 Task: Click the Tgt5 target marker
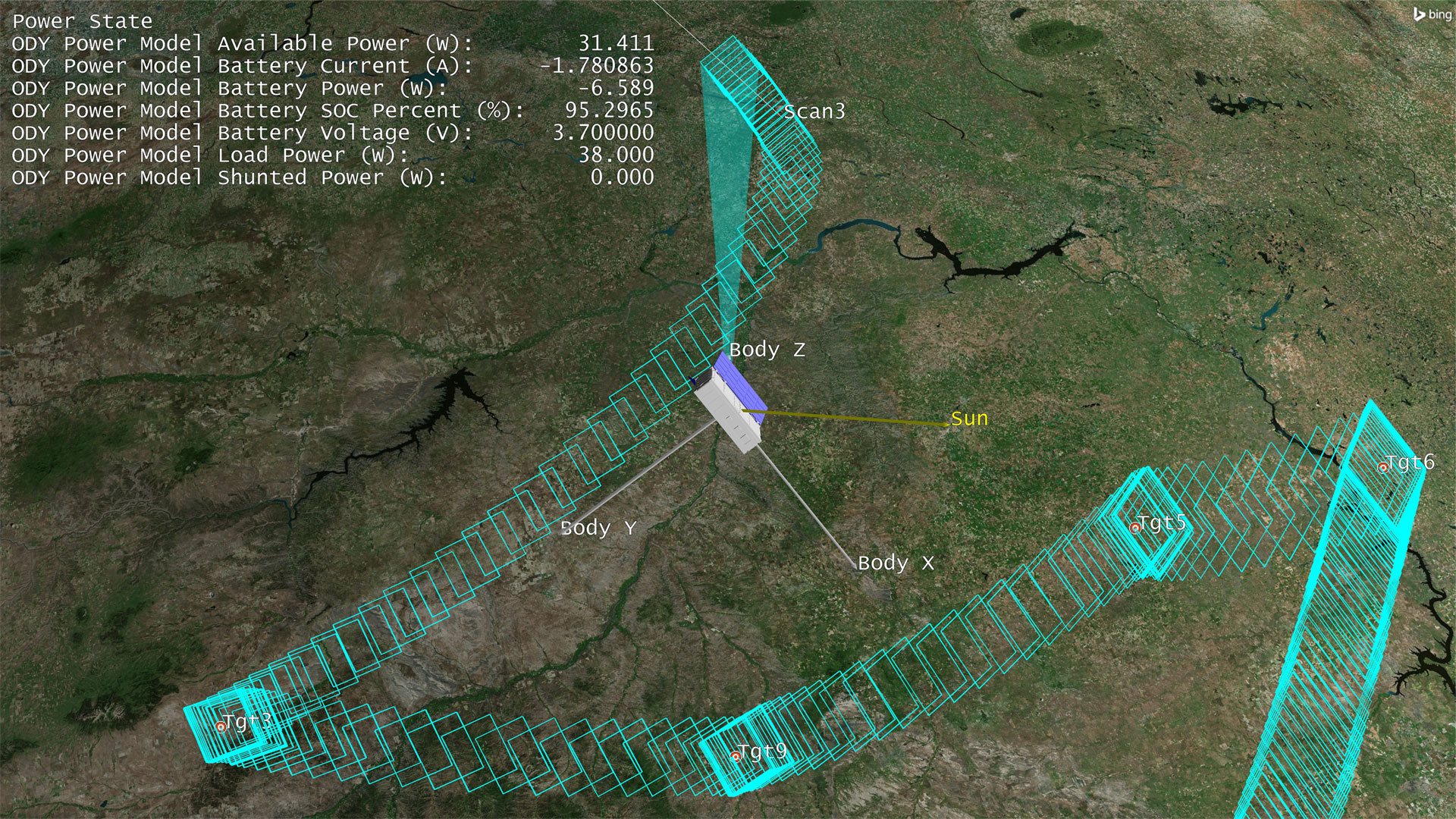[x=1134, y=527]
